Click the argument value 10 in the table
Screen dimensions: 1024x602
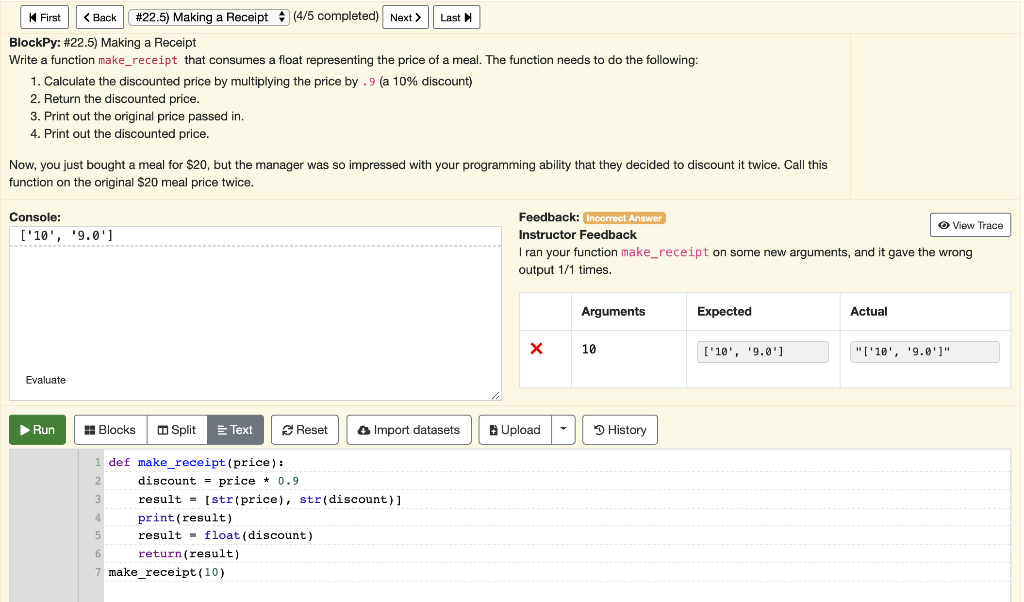point(589,349)
